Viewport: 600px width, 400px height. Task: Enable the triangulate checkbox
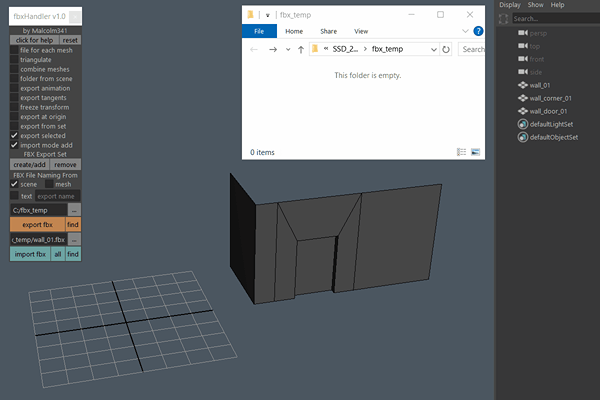14,59
